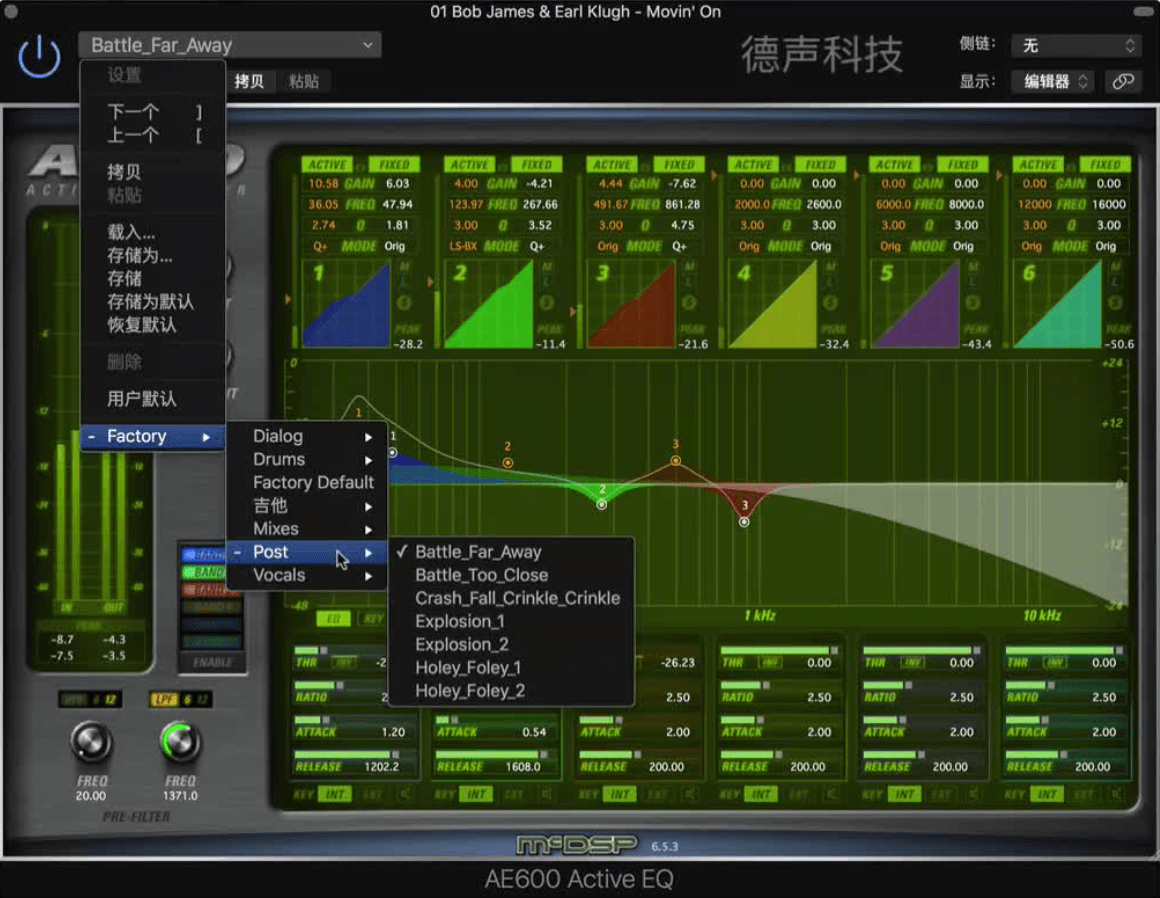
Task: Open the Battle_Far_Away preset dropdown
Action: tap(230, 45)
